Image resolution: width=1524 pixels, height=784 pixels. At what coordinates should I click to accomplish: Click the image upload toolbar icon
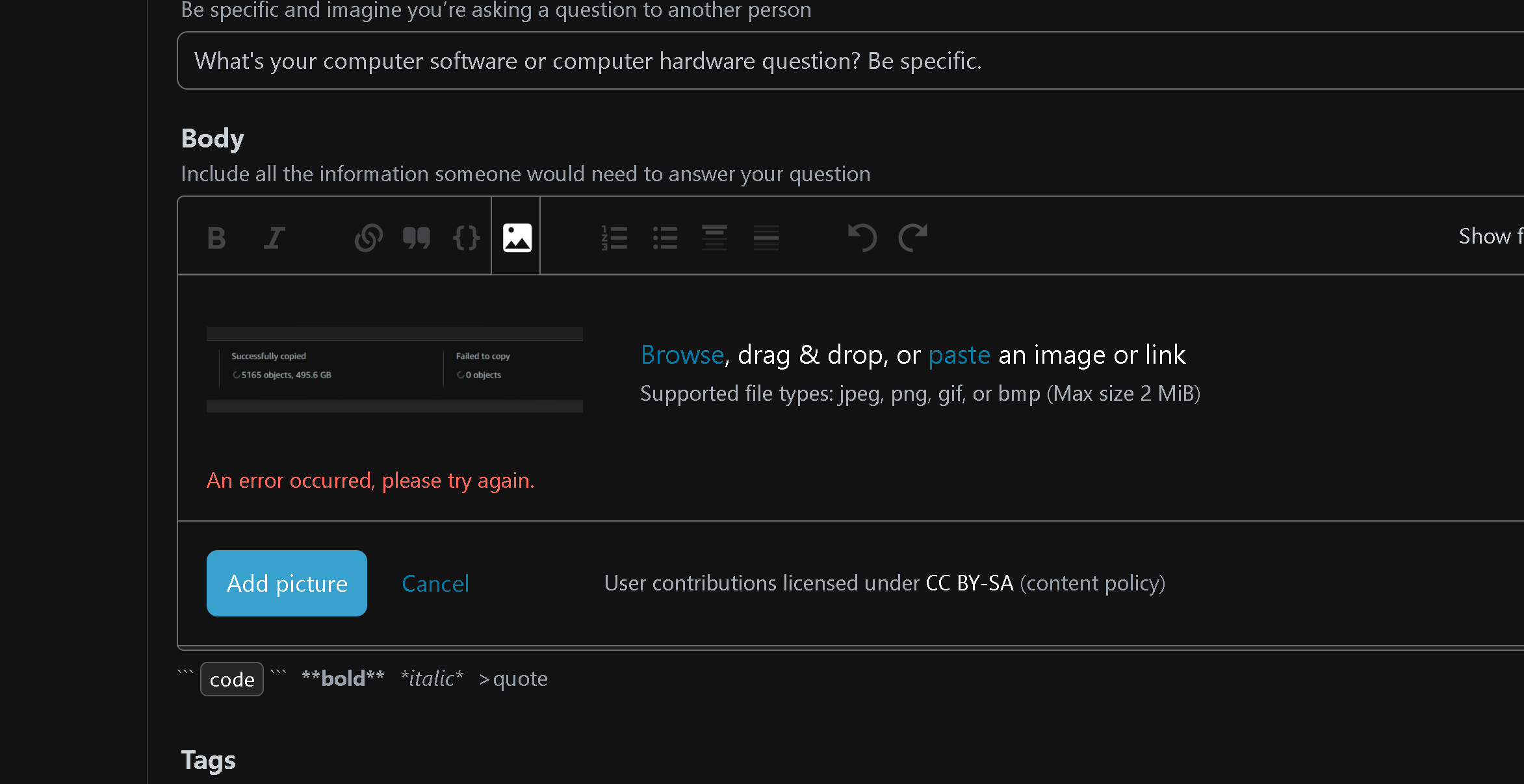517,238
